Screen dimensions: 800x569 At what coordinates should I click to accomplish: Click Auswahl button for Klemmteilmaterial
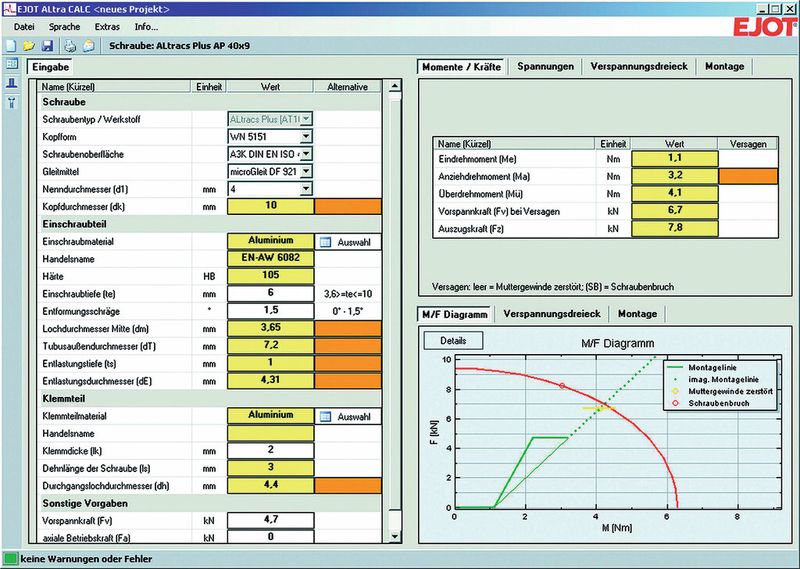point(348,416)
